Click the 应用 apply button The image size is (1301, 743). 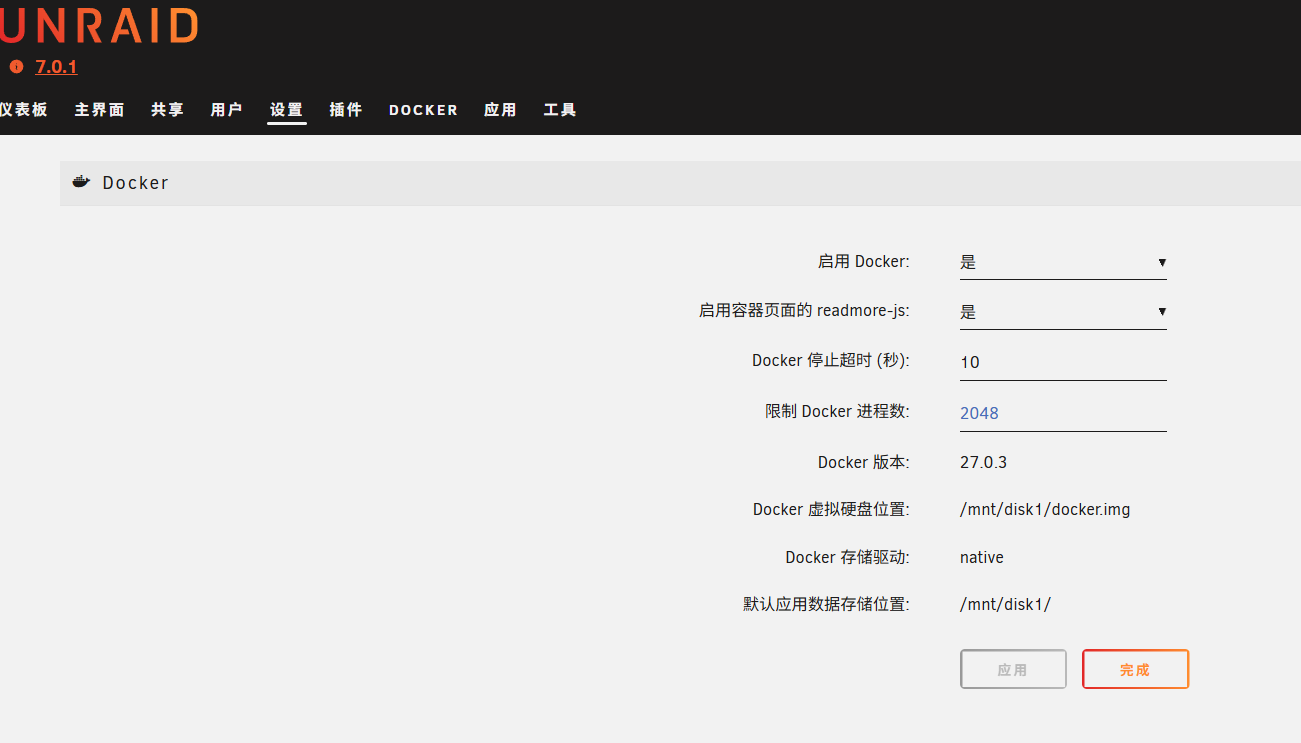(x=1013, y=670)
